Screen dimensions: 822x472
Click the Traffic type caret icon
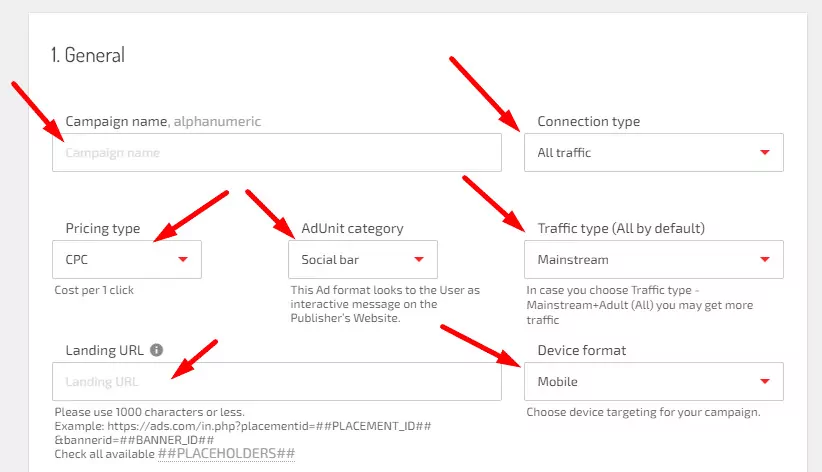[764, 260]
